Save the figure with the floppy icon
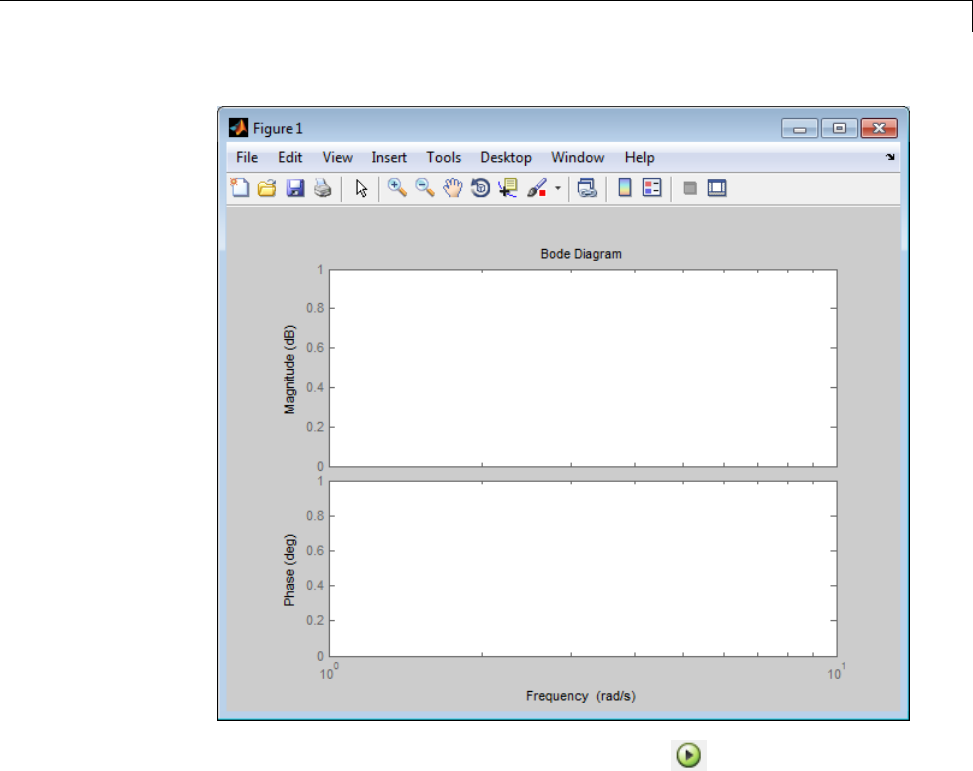Viewport: 973px width, 771px height. pyautogui.click(x=295, y=187)
